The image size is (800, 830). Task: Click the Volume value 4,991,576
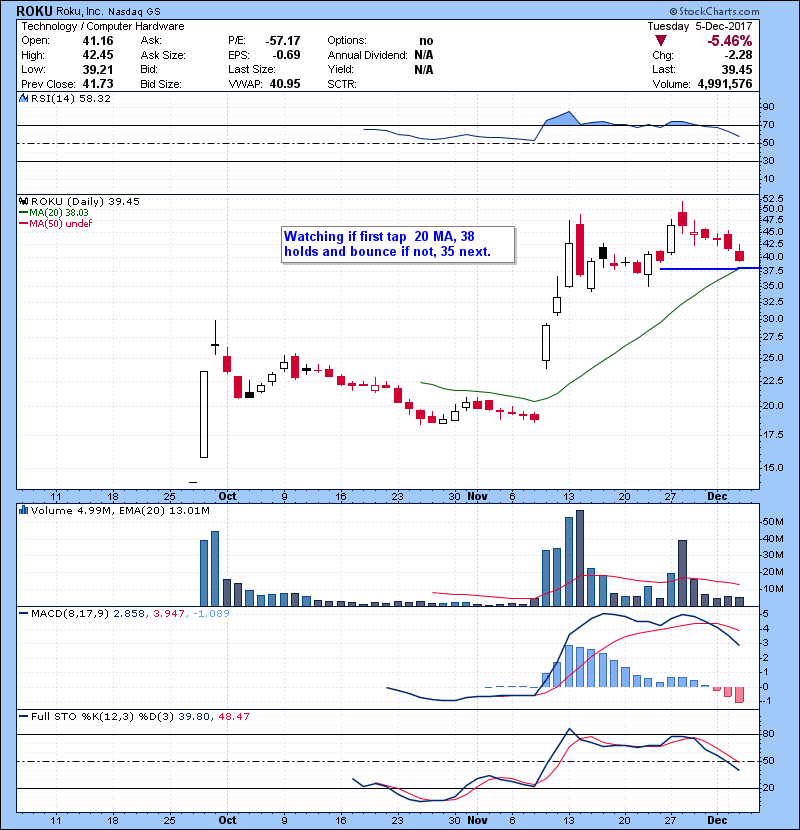click(725, 84)
